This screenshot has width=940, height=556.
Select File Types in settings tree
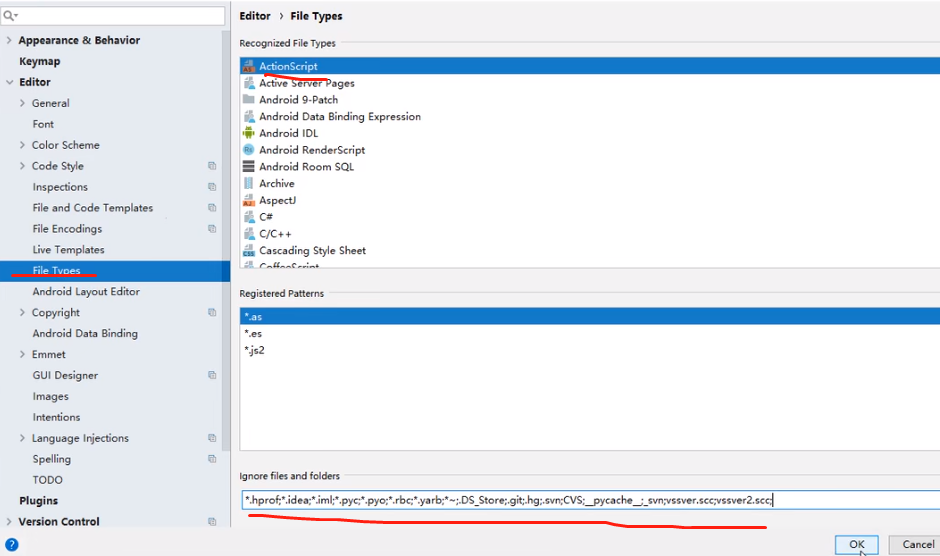point(115,271)
